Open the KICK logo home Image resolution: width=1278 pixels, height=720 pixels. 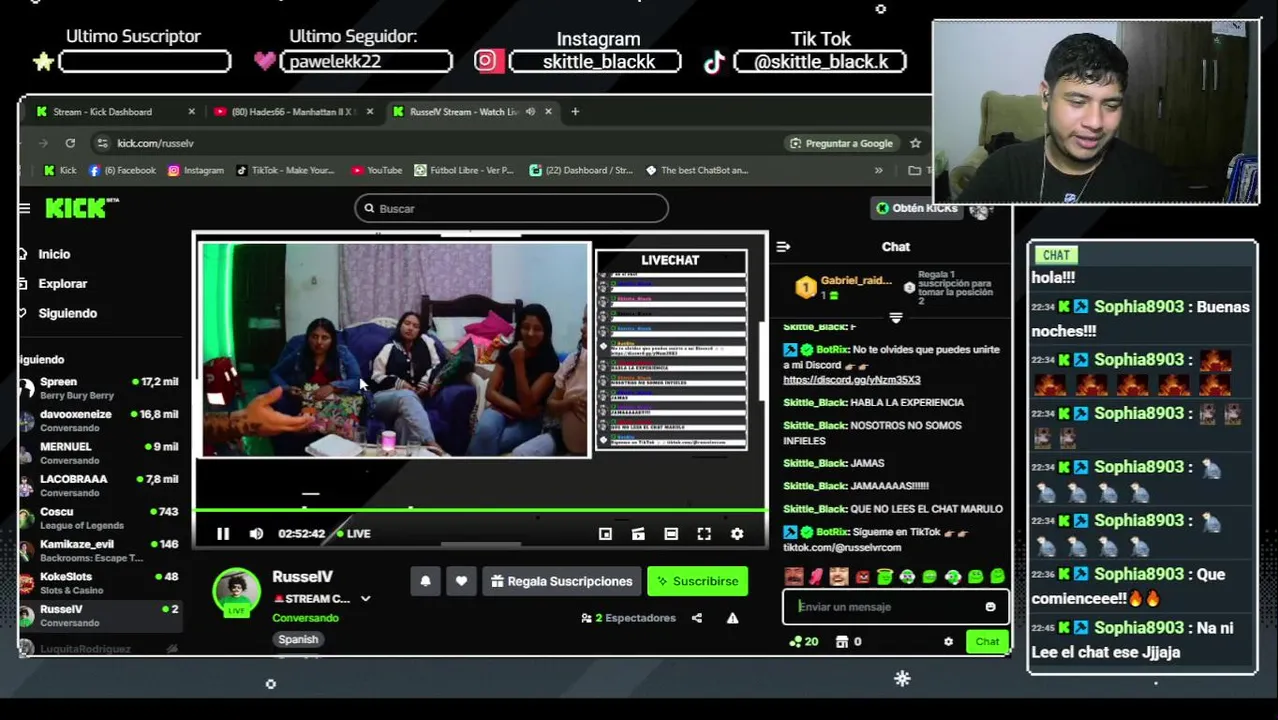point(81,208)
